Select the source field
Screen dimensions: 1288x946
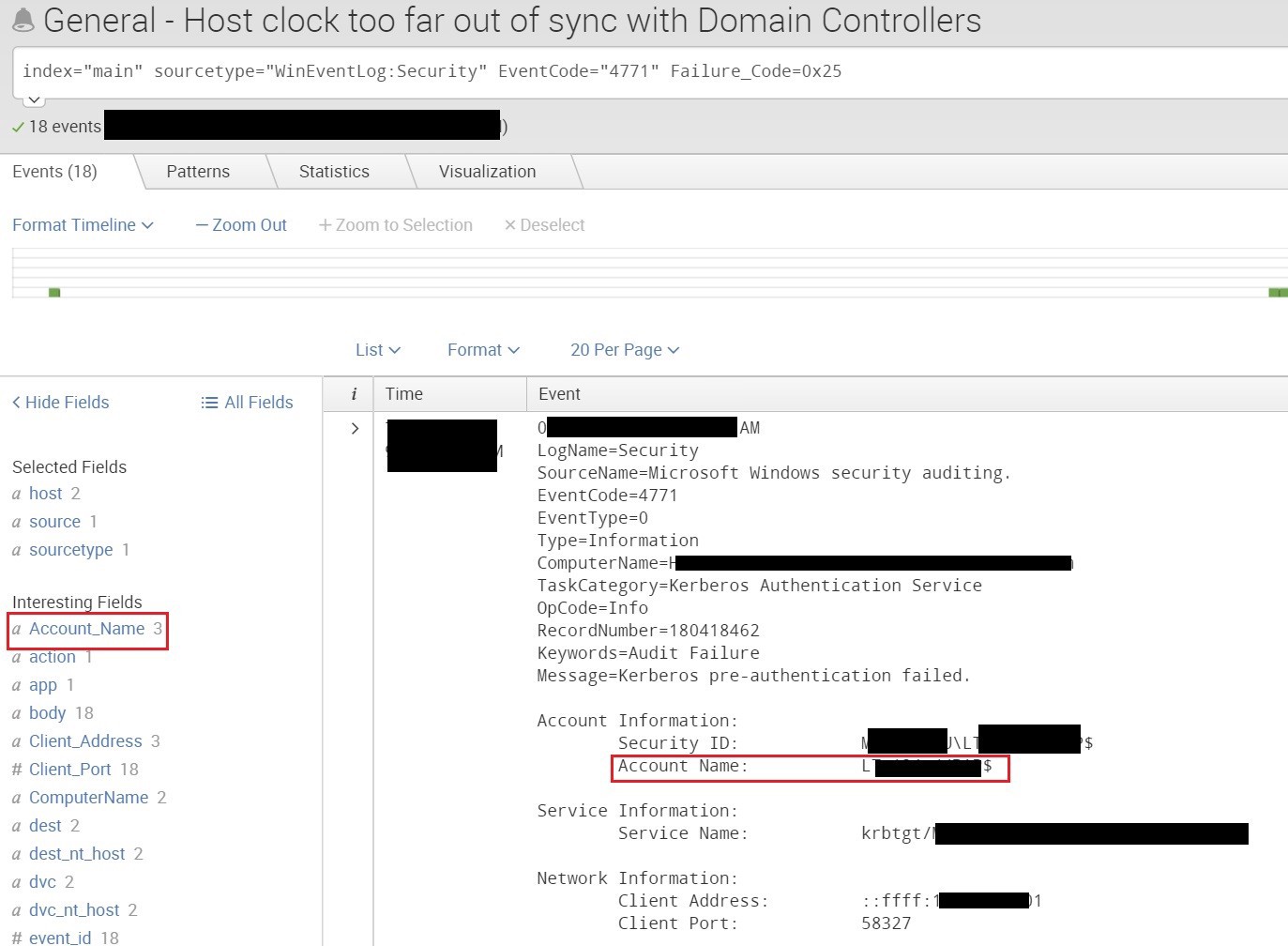pos(54,522)
